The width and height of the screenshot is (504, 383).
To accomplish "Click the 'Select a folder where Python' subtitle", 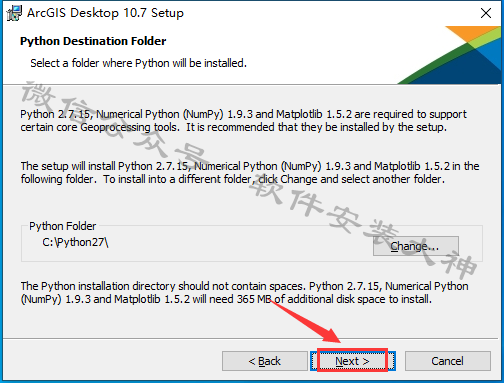I will coord(138,63).
